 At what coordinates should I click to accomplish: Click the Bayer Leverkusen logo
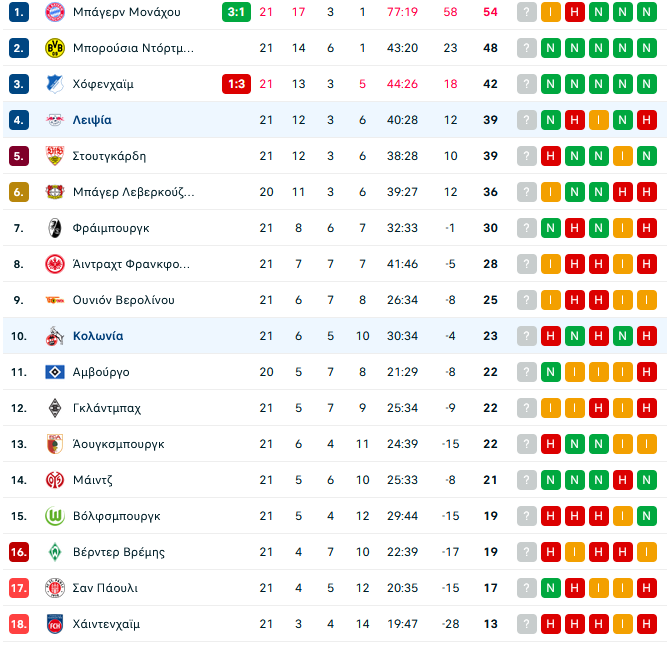point(54,192)
